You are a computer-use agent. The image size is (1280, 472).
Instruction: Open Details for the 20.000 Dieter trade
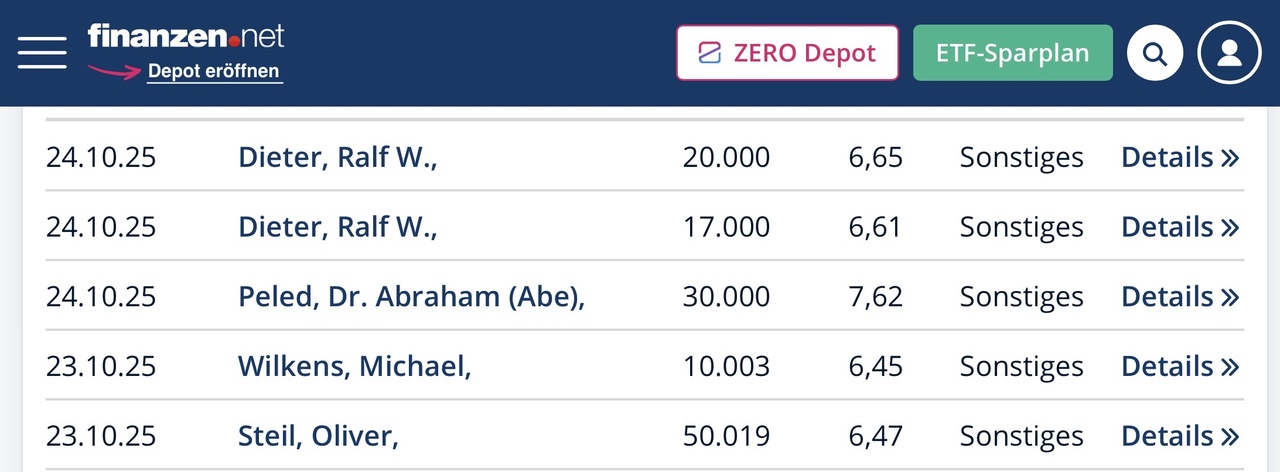click(x=1179, y=157)
